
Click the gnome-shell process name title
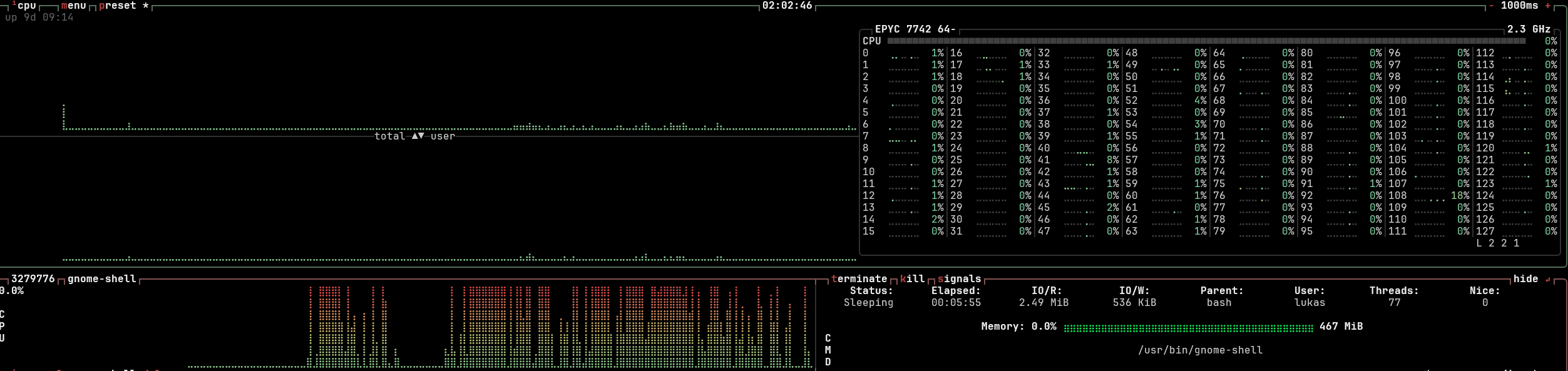coord(101,279)
